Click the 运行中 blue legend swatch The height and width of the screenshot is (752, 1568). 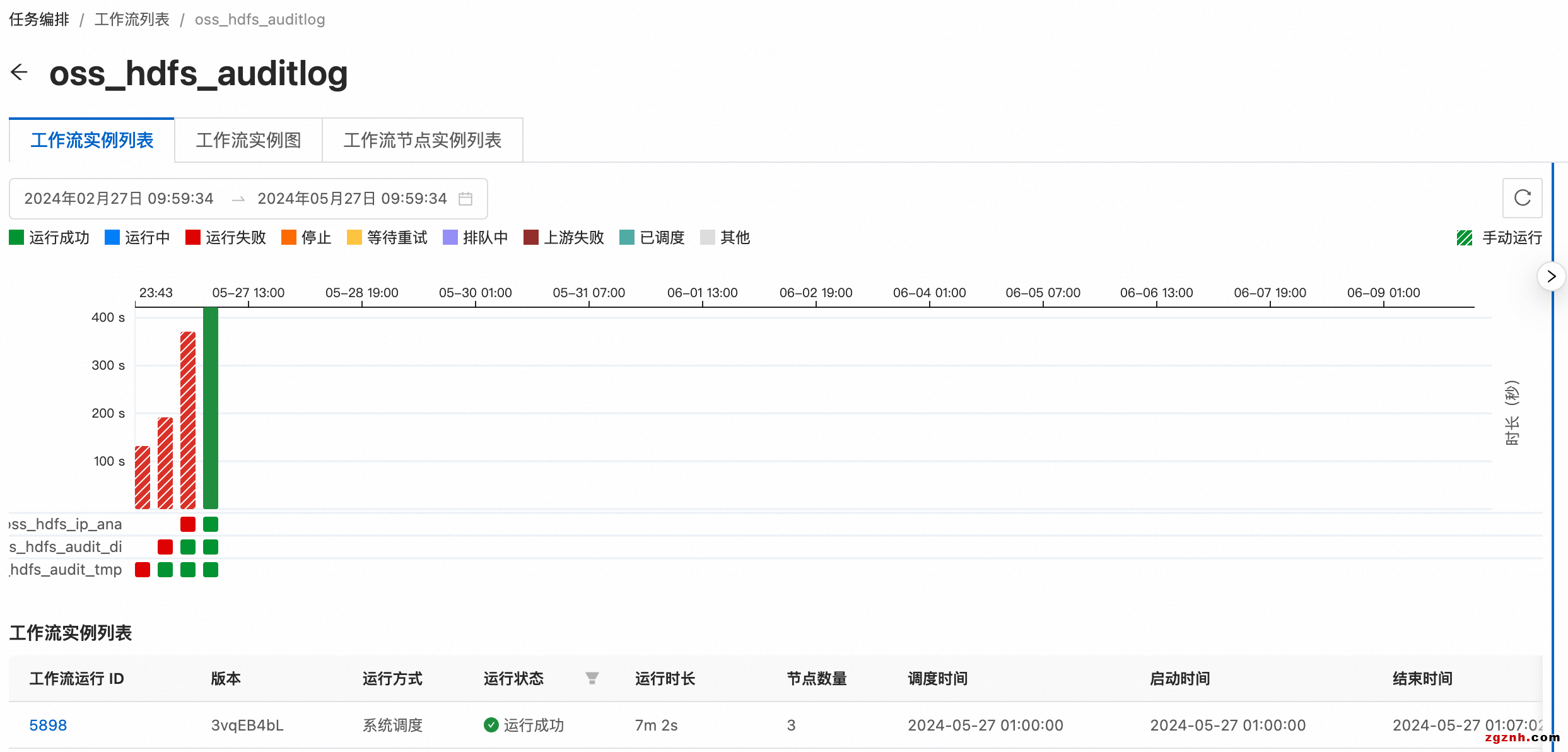point(112,238)
